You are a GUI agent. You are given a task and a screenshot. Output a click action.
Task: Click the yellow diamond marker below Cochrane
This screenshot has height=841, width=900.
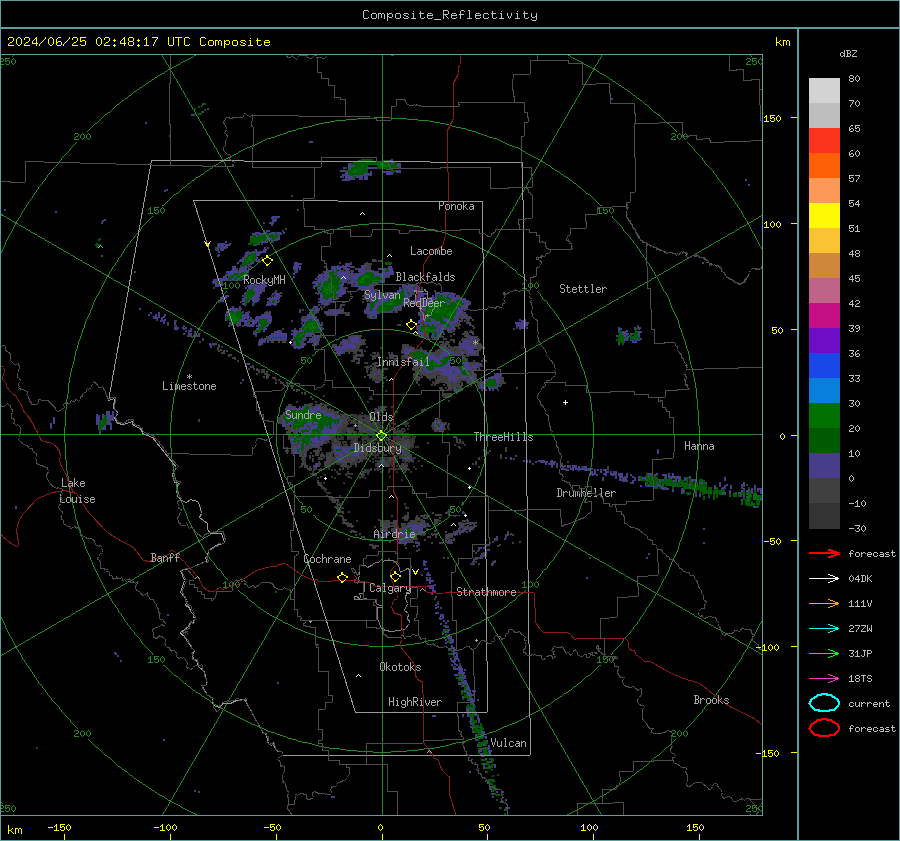(x=343, y=577)
